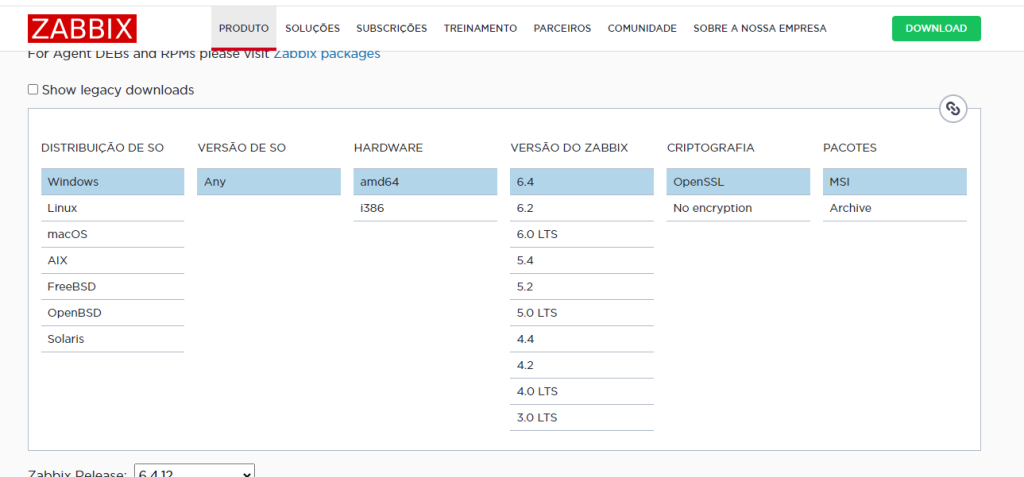Click the Zabbix logo

click(x=83, y=28)
